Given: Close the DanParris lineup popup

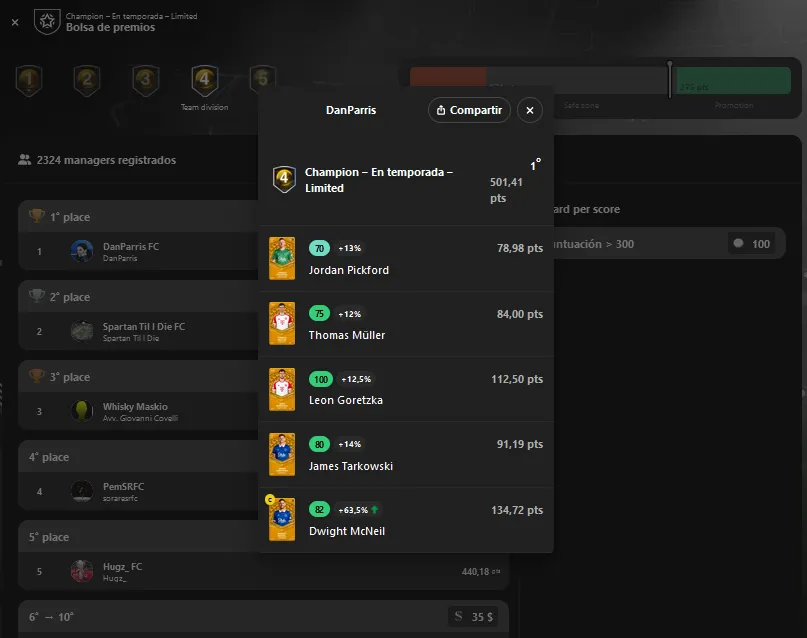Looking at the screenshot, I should pyautogui.click(x=530, y=110).
